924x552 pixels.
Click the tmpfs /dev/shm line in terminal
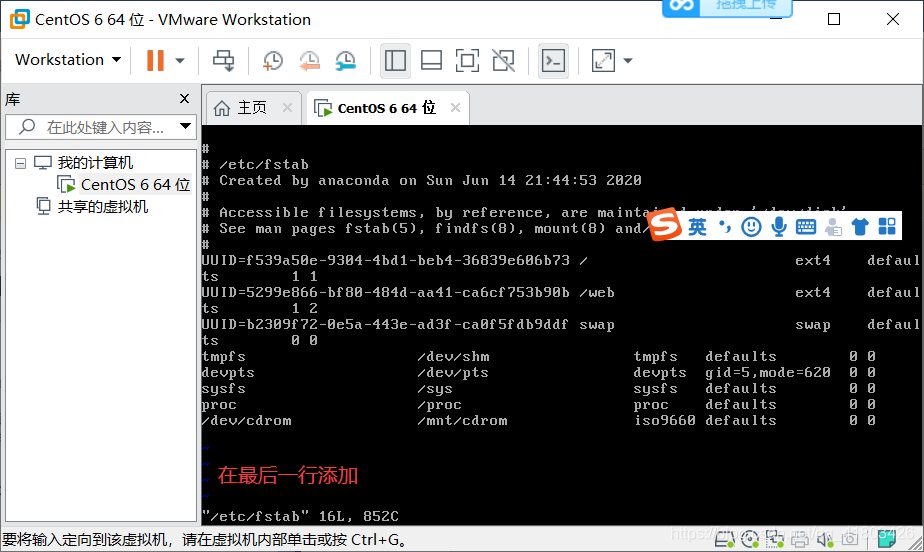(x=538, y=356)
